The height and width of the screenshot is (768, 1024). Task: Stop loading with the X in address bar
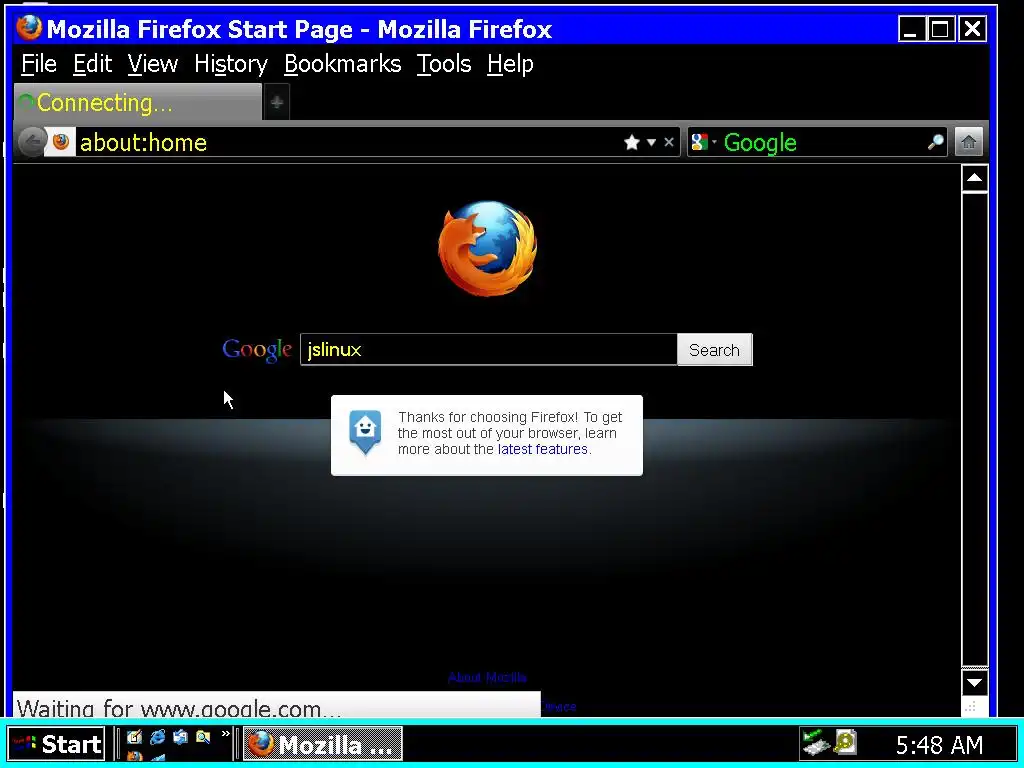[669, 142]
